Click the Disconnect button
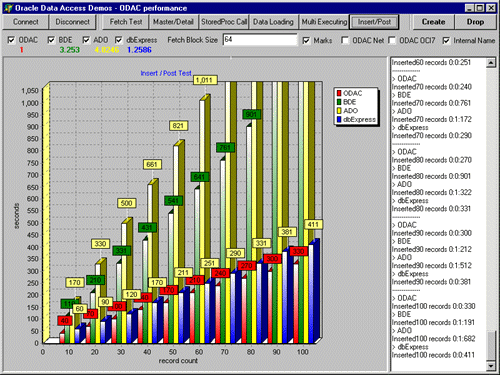Image resolution: width=500 pixels, height=375 pixels. (72, 22)
